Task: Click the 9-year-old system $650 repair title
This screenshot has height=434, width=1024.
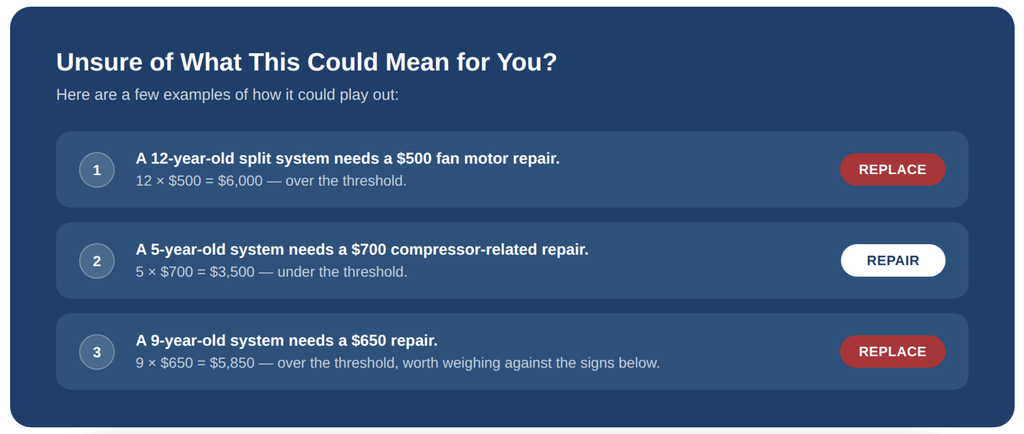Action: click(x=287, y=341)
